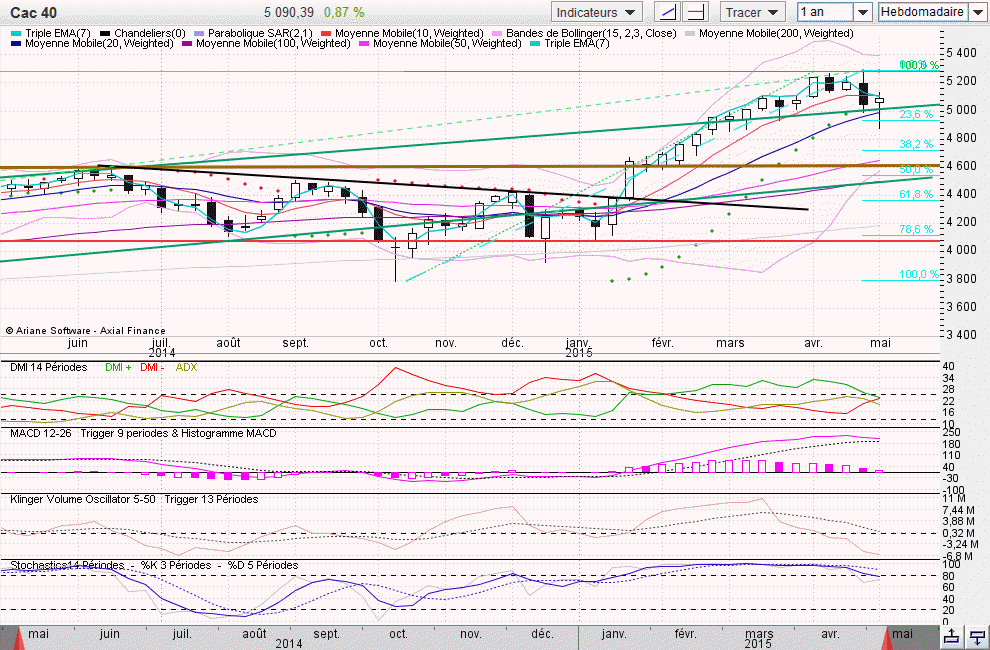Click the DMI 14 Périodes panel label

(x=49, y=368)
